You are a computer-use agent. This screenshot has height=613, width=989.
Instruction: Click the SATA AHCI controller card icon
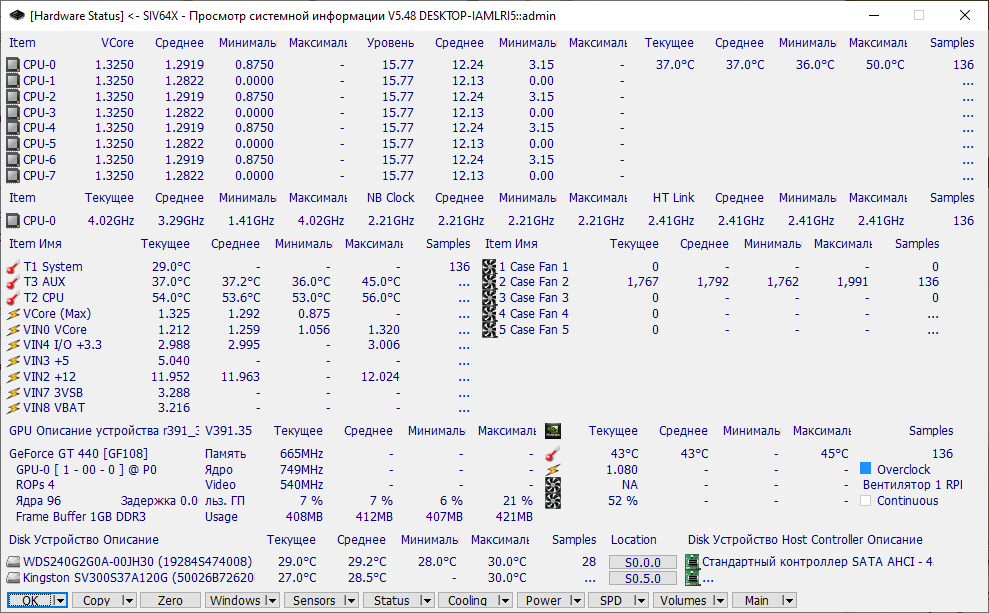693,561
